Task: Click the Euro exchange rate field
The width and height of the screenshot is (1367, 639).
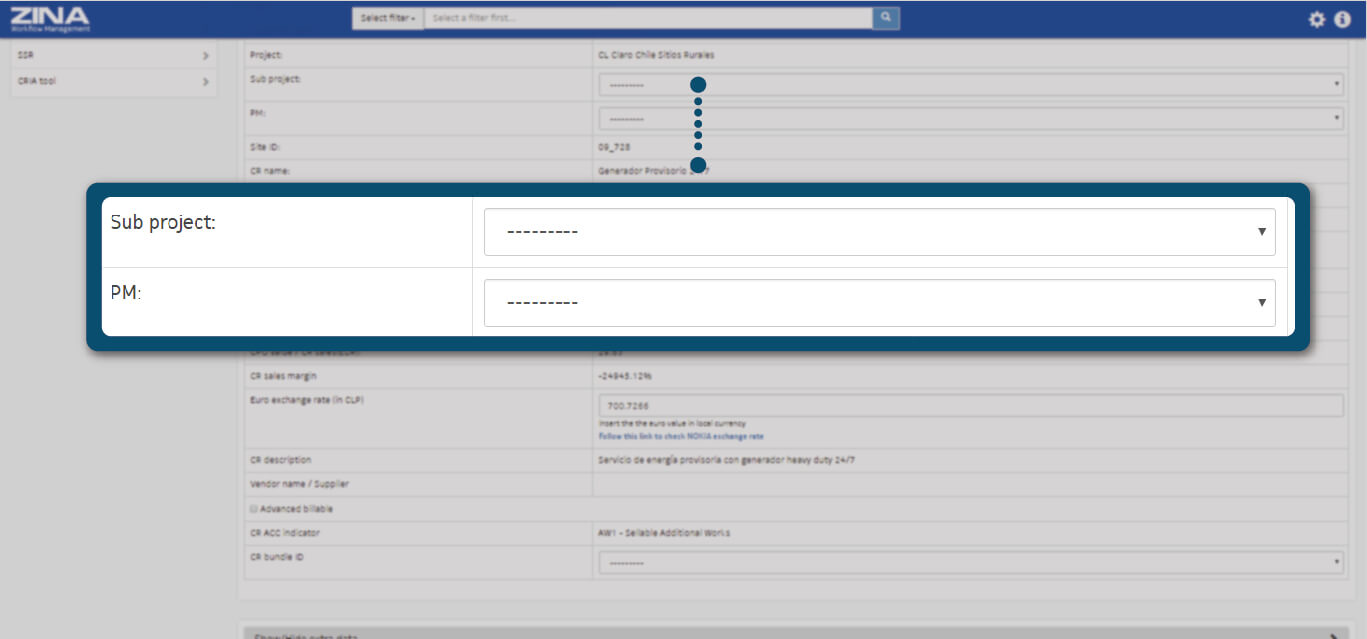Action: [x=970, y=406]
